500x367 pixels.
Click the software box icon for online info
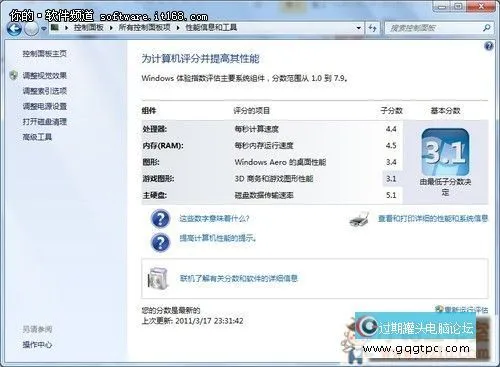[x=158, y=278]
